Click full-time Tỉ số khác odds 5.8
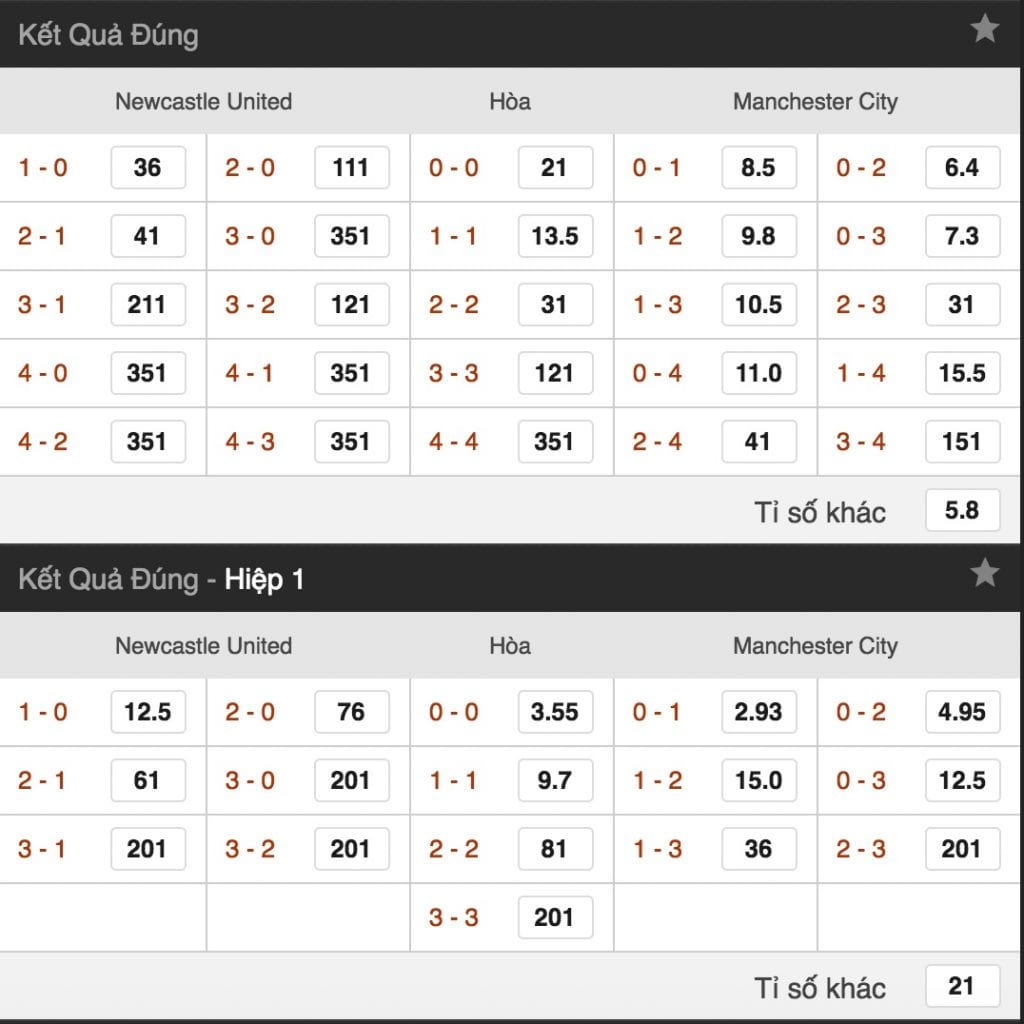Screen dimensions: 1024x1024 click(x=962, y=511)
